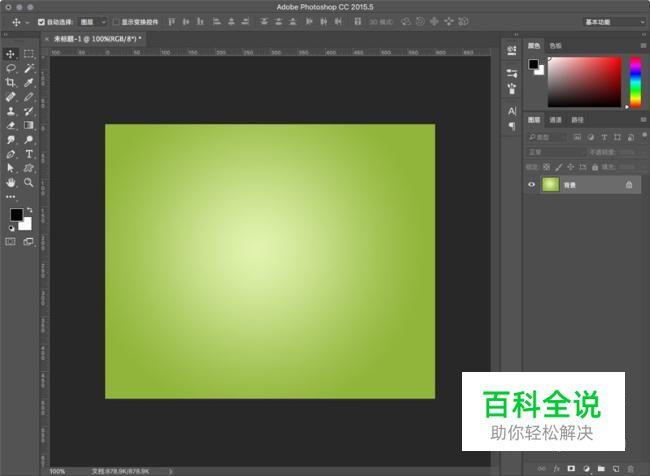Switch to the 路径 tab
The image size is (650, 476).
pyautogui.click(x=577, y=120)
